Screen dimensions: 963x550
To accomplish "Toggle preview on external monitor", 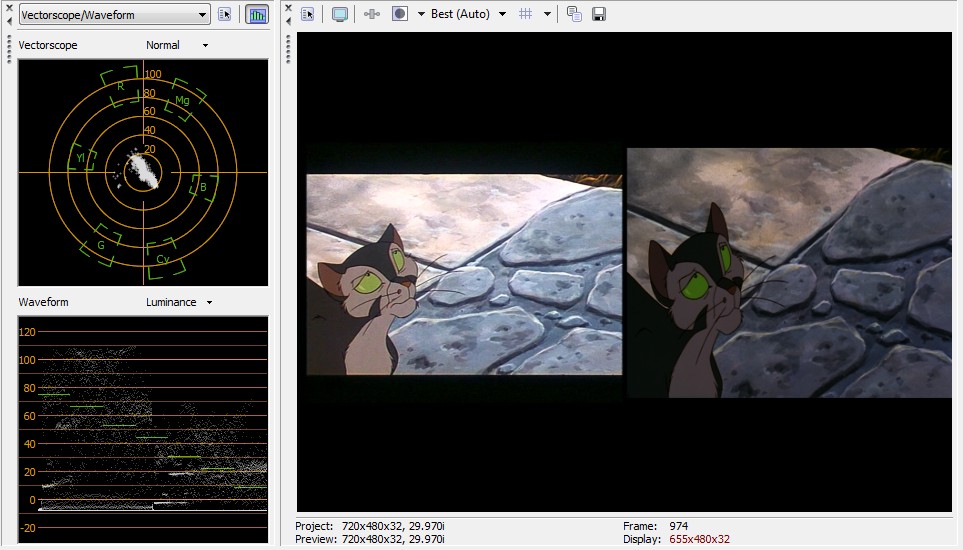I will [339, 14].
